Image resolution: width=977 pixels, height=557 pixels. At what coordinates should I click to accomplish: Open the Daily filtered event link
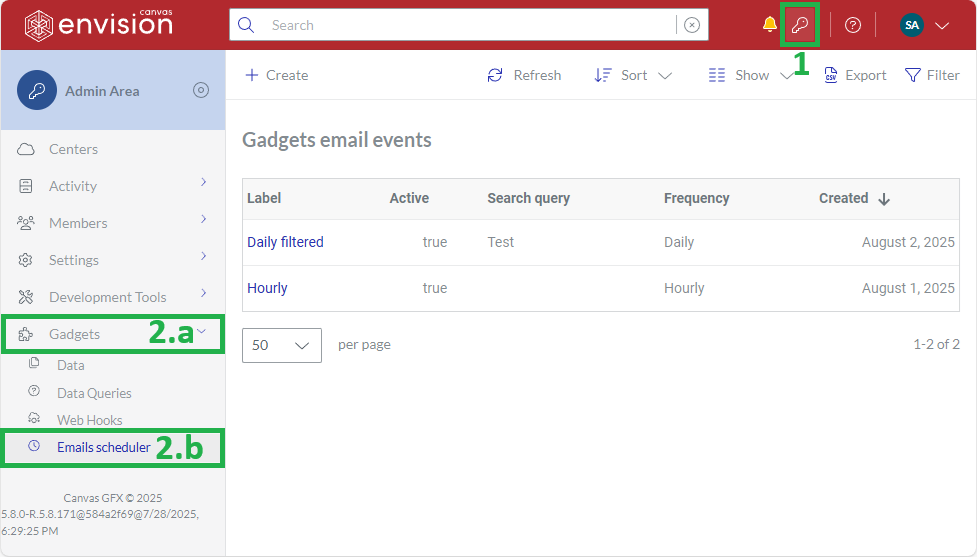click(x=285, y=242)
